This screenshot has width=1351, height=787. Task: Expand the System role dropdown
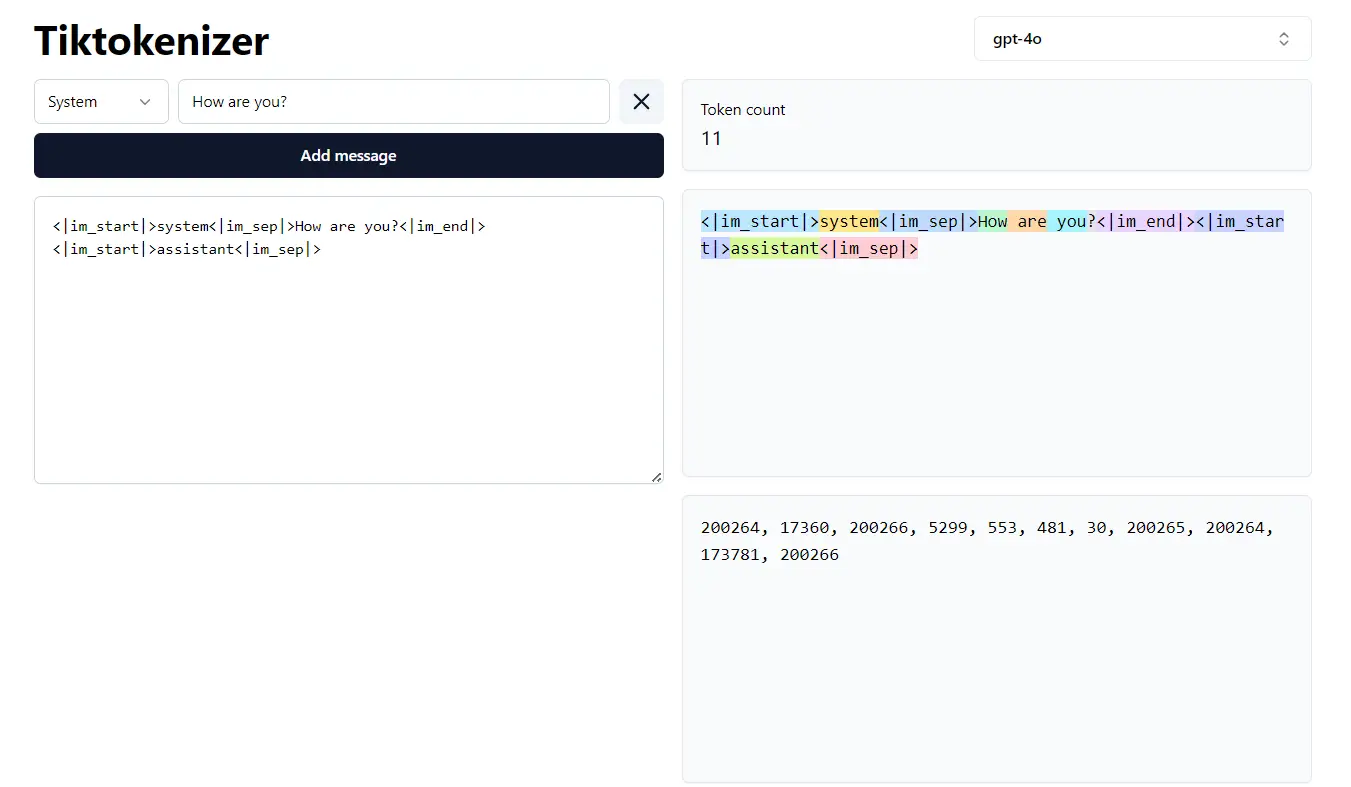coord(100,102)
